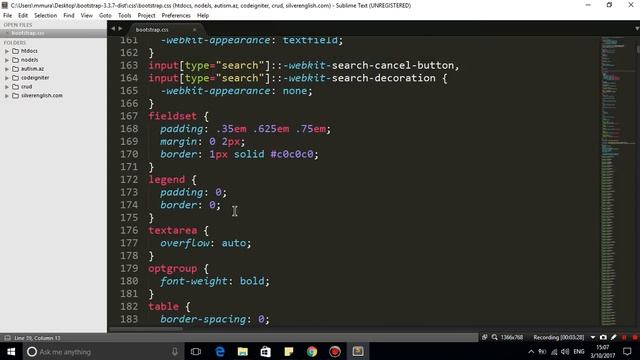The width and height of the screenshot is (640, 360).
Task: Click the recorder zoom magnifier icon
Action: coord(495,337)
